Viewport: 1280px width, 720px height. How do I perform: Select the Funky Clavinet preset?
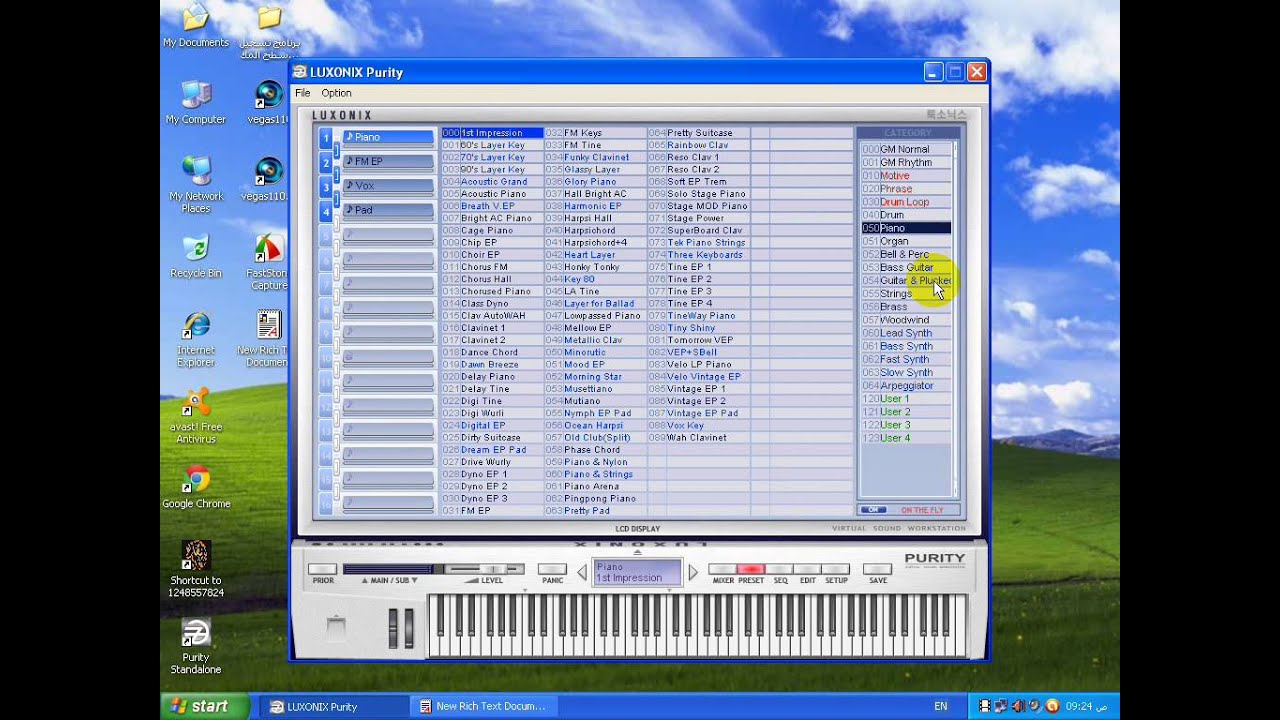(596, 157)
